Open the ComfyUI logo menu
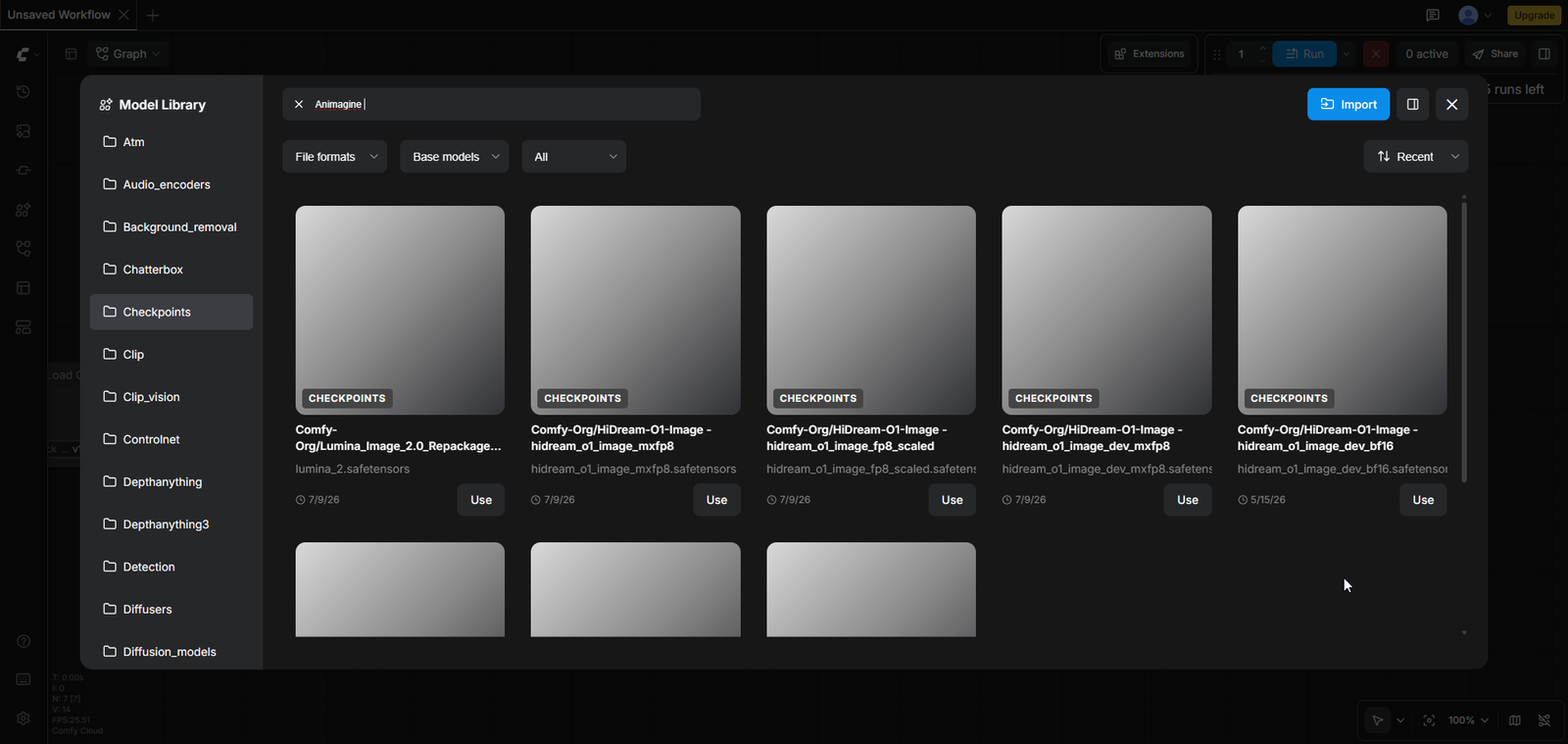The height and width of the screenshot is (744, 1568). coord(26,54)
